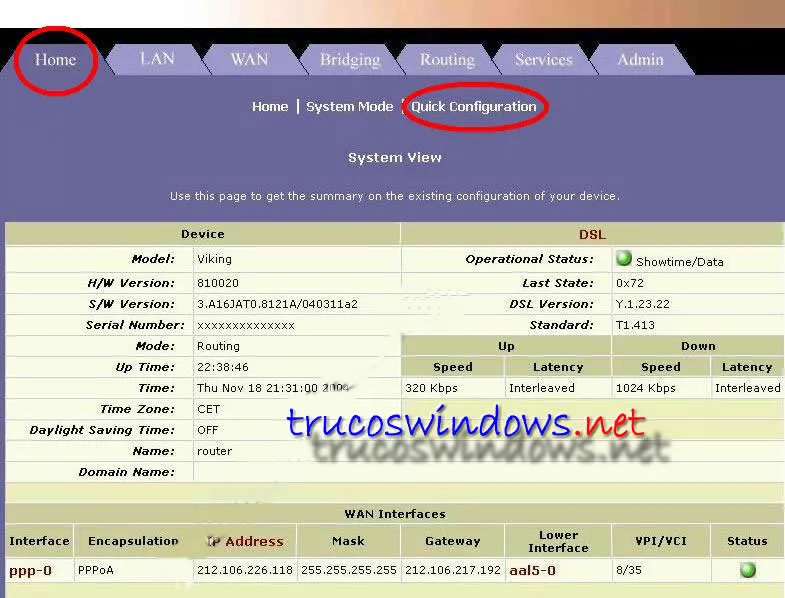The width and height of the screenshot is (785, 598).
Task: Click the green Operational Status indicator
Action: (624, 259)
